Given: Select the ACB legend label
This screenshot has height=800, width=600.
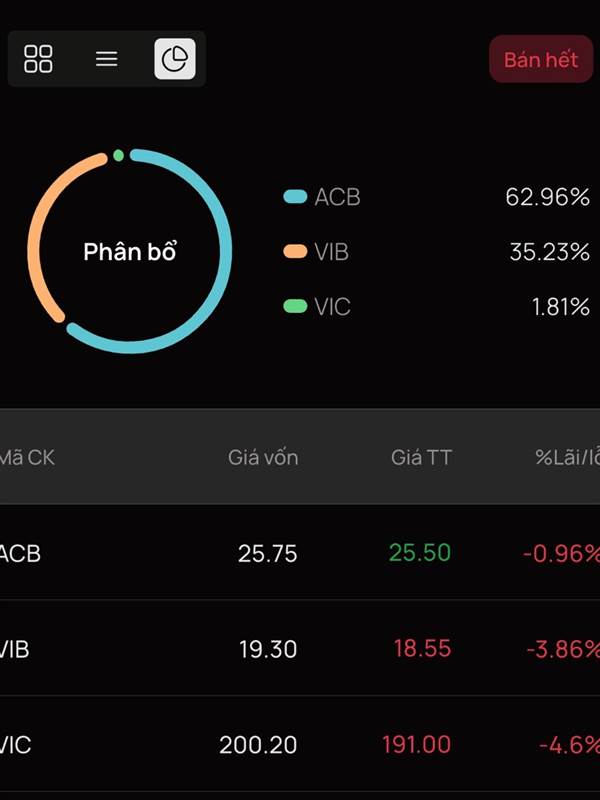Looking at the screenshot, I should tap(337, 197).
